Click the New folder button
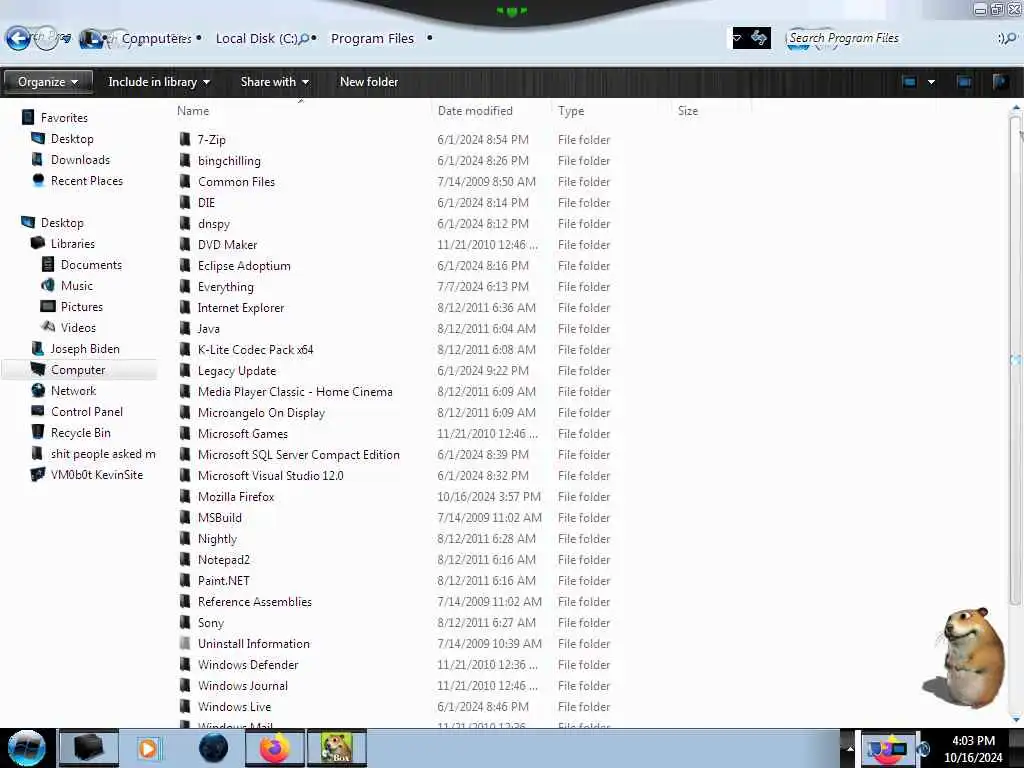Viewport: 1024px width, 768px height. tap(369, 82)
